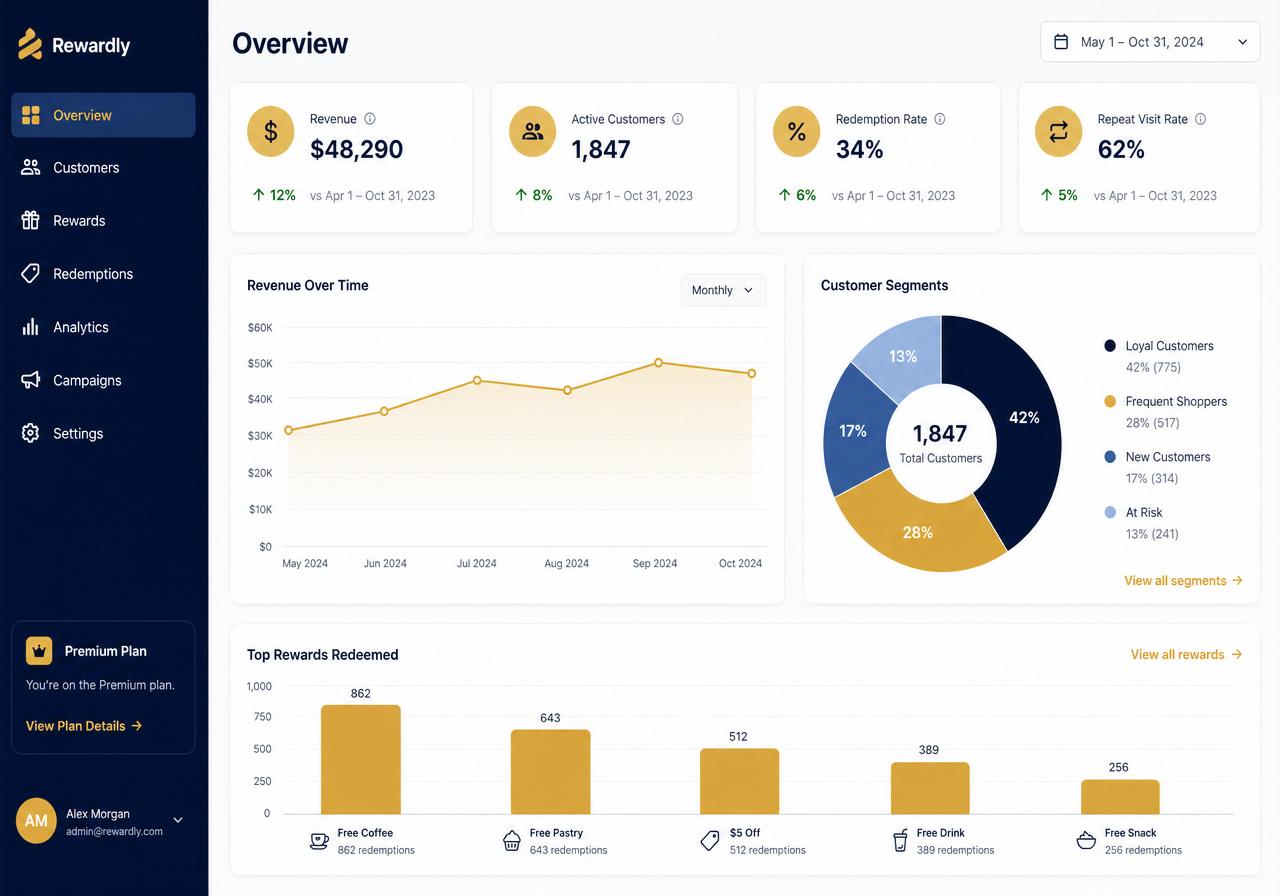Screen dimensions: 1280x896
Task: Click the Campaigns megaphone icon
Action: pos(31,380)
